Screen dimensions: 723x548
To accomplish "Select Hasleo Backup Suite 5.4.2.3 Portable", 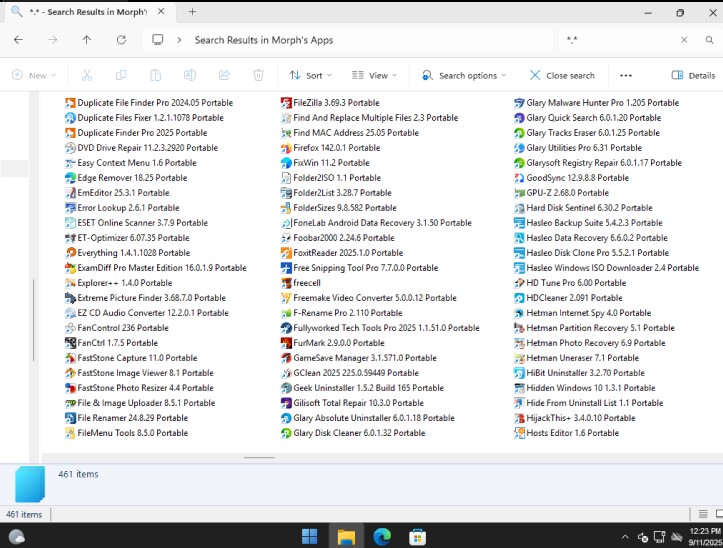I will [x=588, y=223].
